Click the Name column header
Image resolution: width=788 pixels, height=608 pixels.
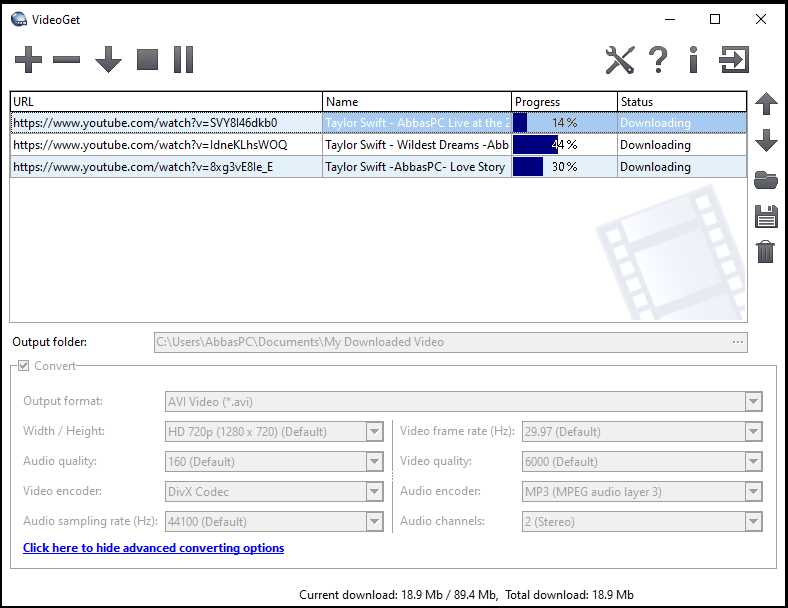pos(417,102)
